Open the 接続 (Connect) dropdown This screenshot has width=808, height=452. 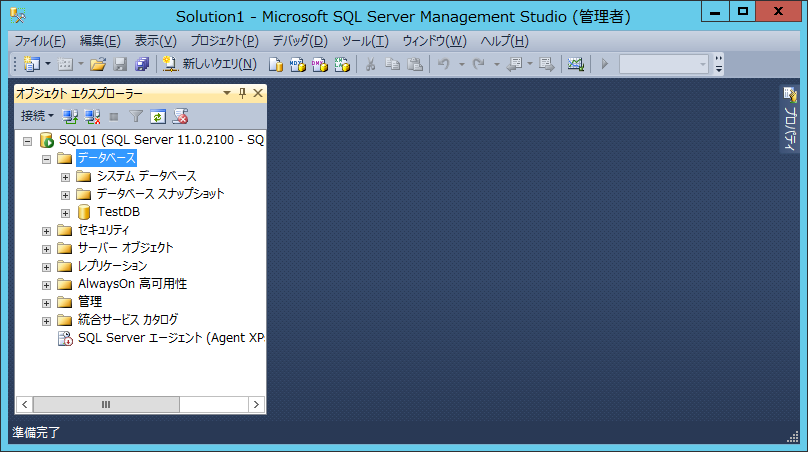37,116
